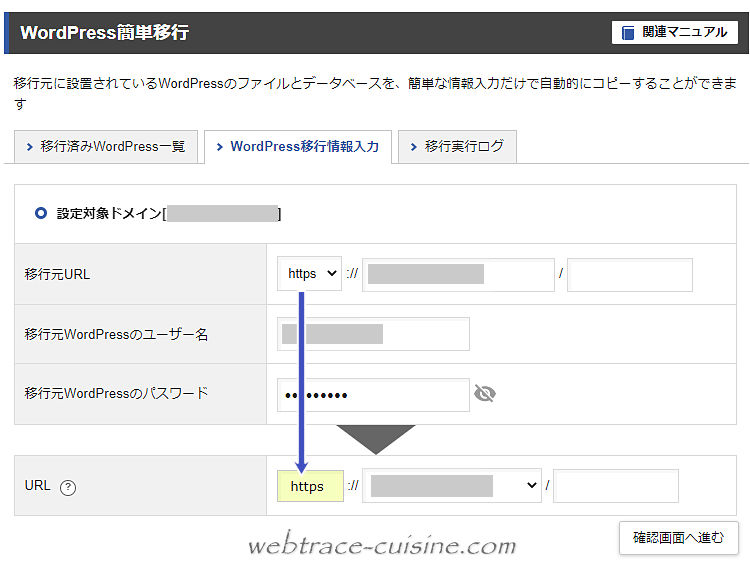Toggle password visibility eye icon

click(x=485, y=394)
